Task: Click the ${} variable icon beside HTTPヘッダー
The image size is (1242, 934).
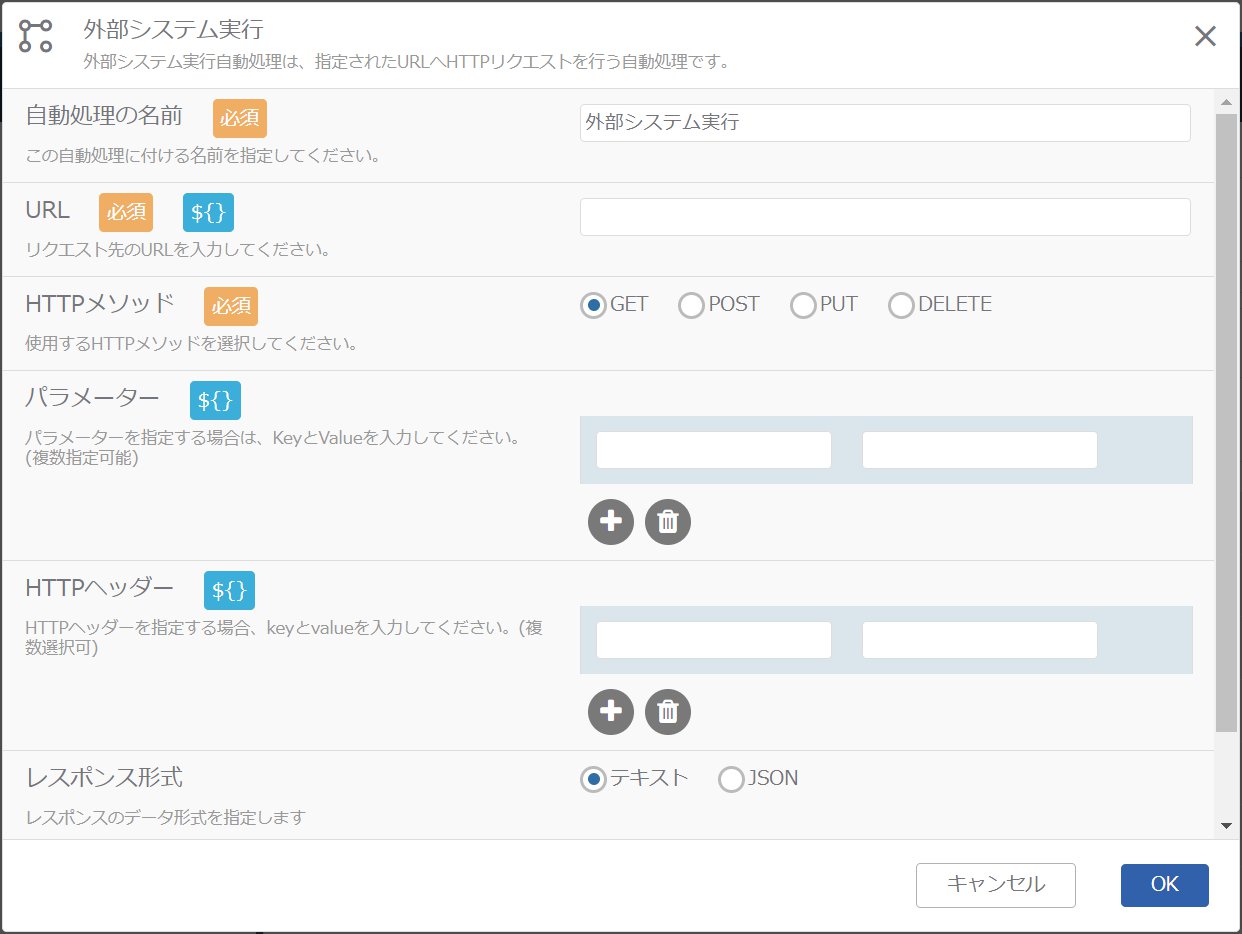Action: (x=229, y=590)
